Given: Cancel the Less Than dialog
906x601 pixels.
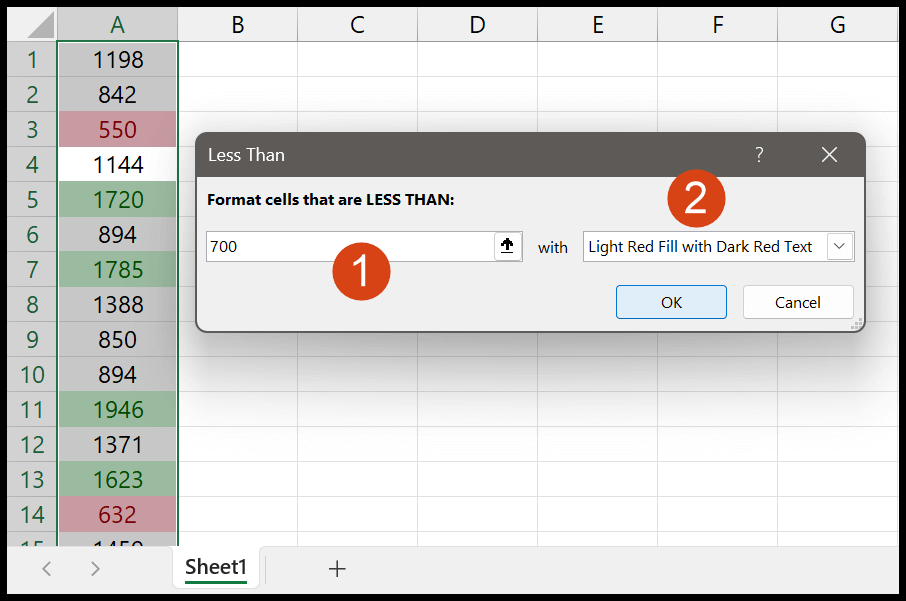Looking at the screenshot, I should click(797, 302).
